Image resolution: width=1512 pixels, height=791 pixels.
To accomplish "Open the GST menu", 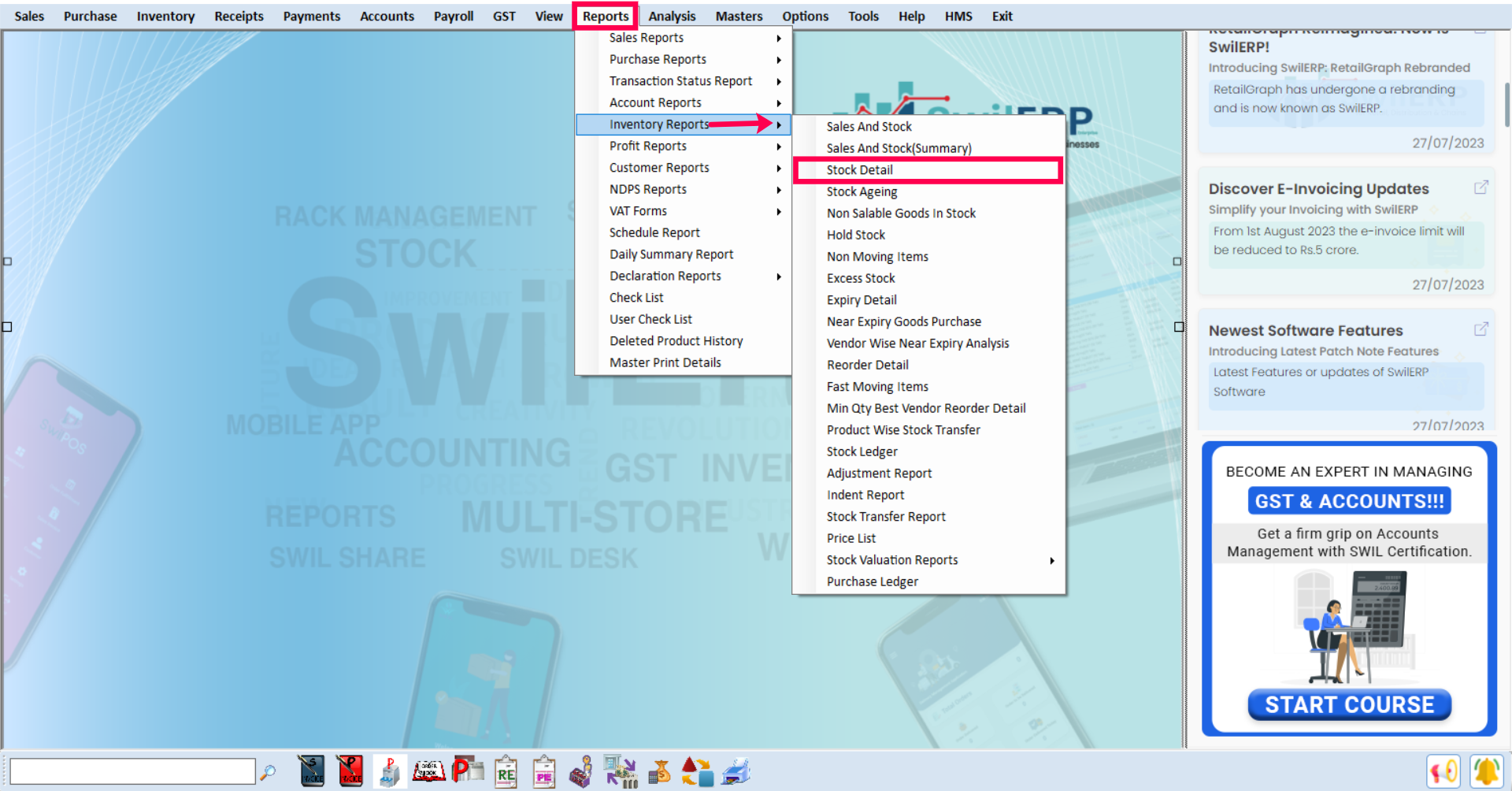I will (x=504, y=16).
